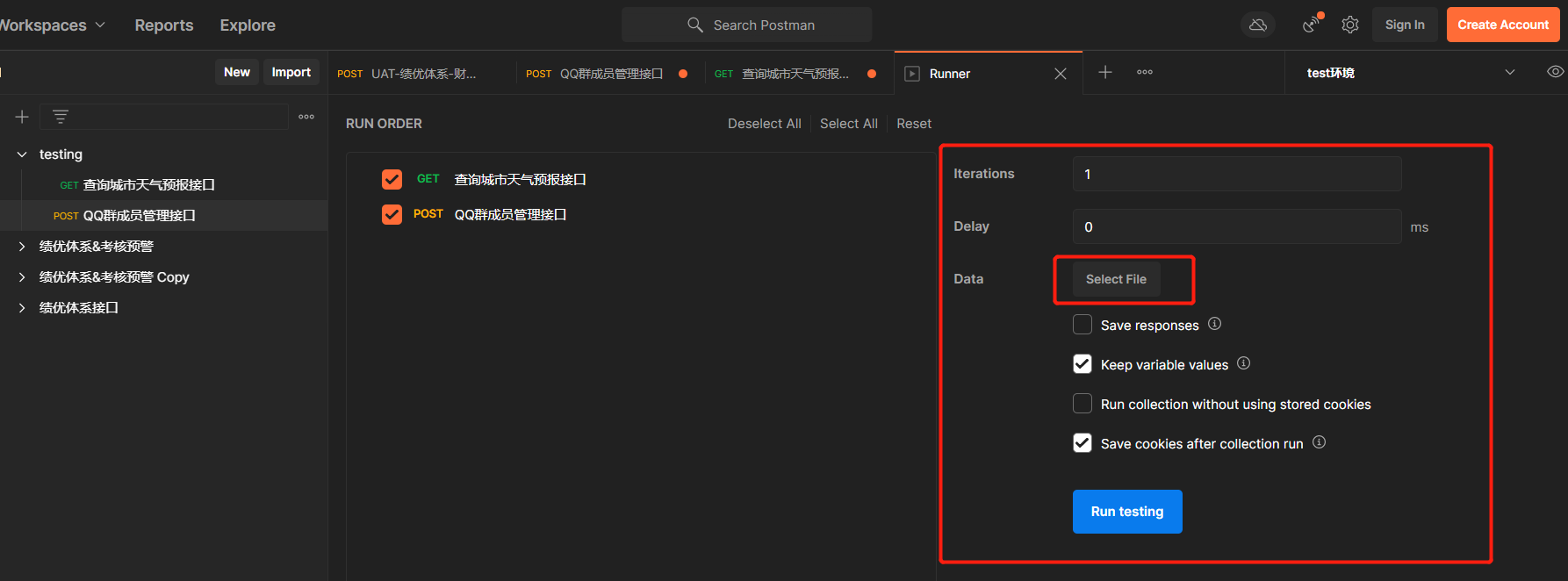Click the Runner play icon on the tab
Viewport: 1568px width, 581px height.
pyautogui.click(x=912, y=74)
